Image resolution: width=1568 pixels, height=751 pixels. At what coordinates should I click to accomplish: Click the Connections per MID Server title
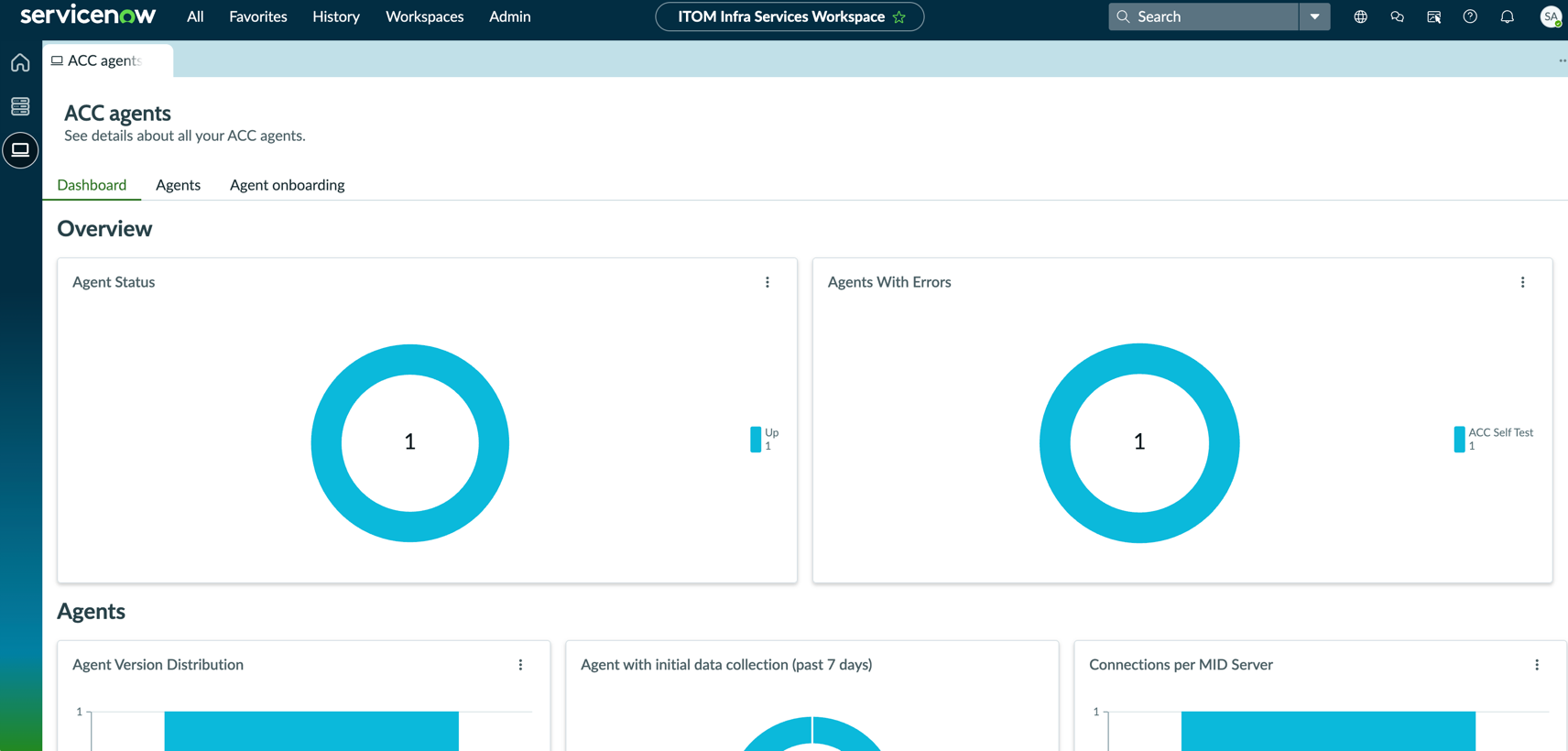[1181, 665]
